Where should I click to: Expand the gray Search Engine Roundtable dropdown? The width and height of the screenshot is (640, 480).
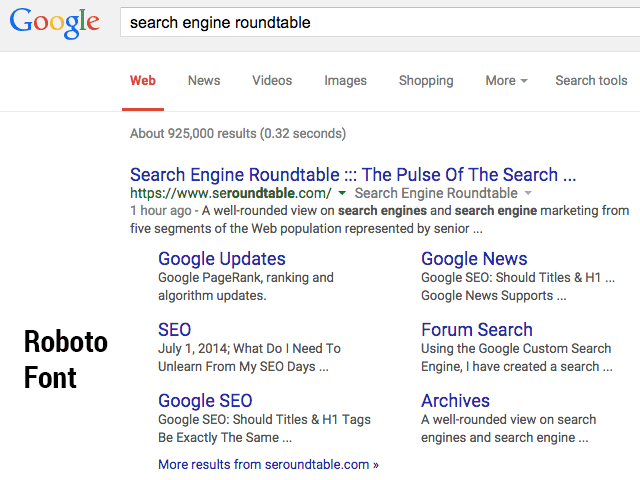[528, 193]
